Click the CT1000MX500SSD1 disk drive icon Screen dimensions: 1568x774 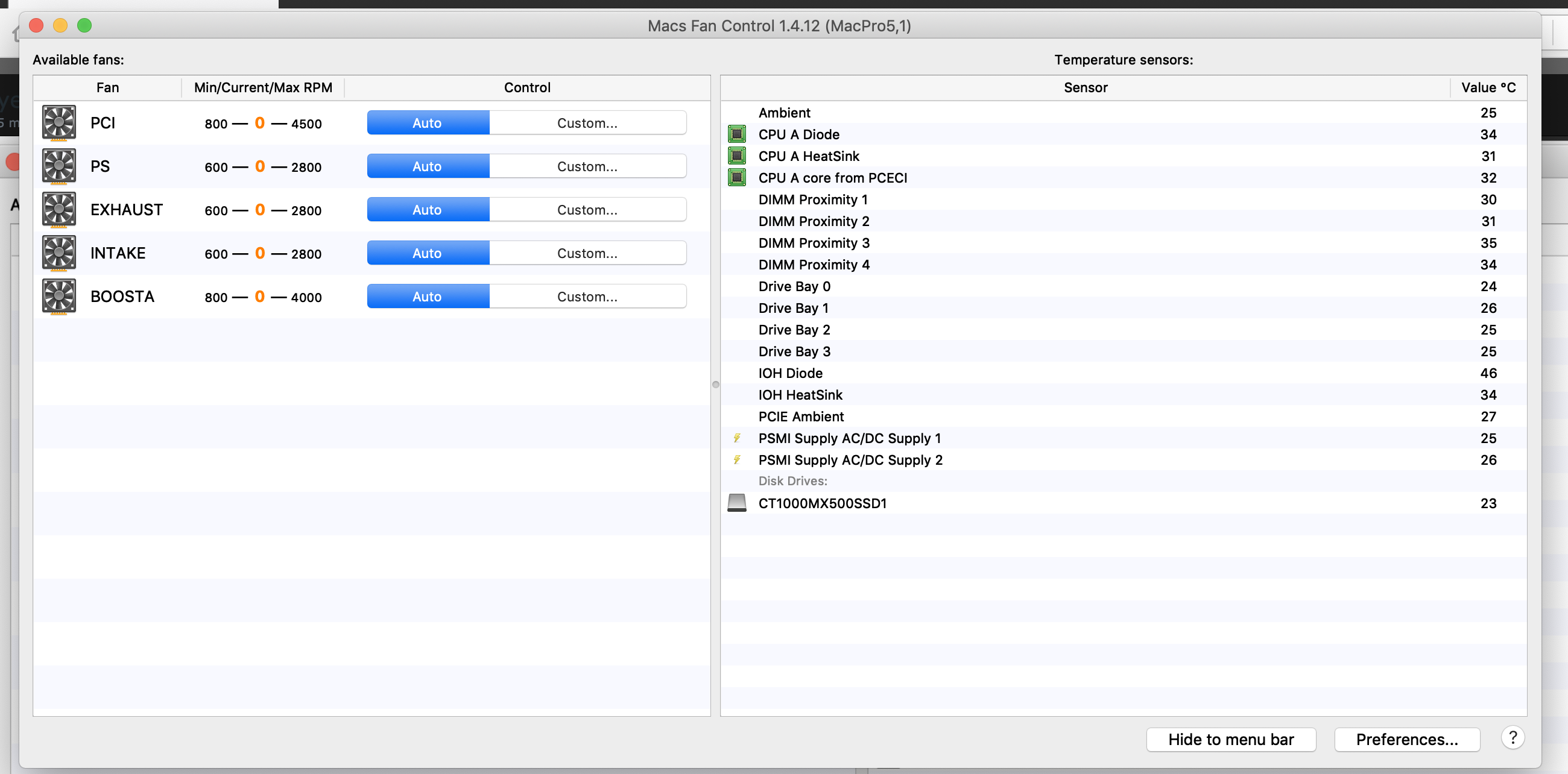coord(736,503)
